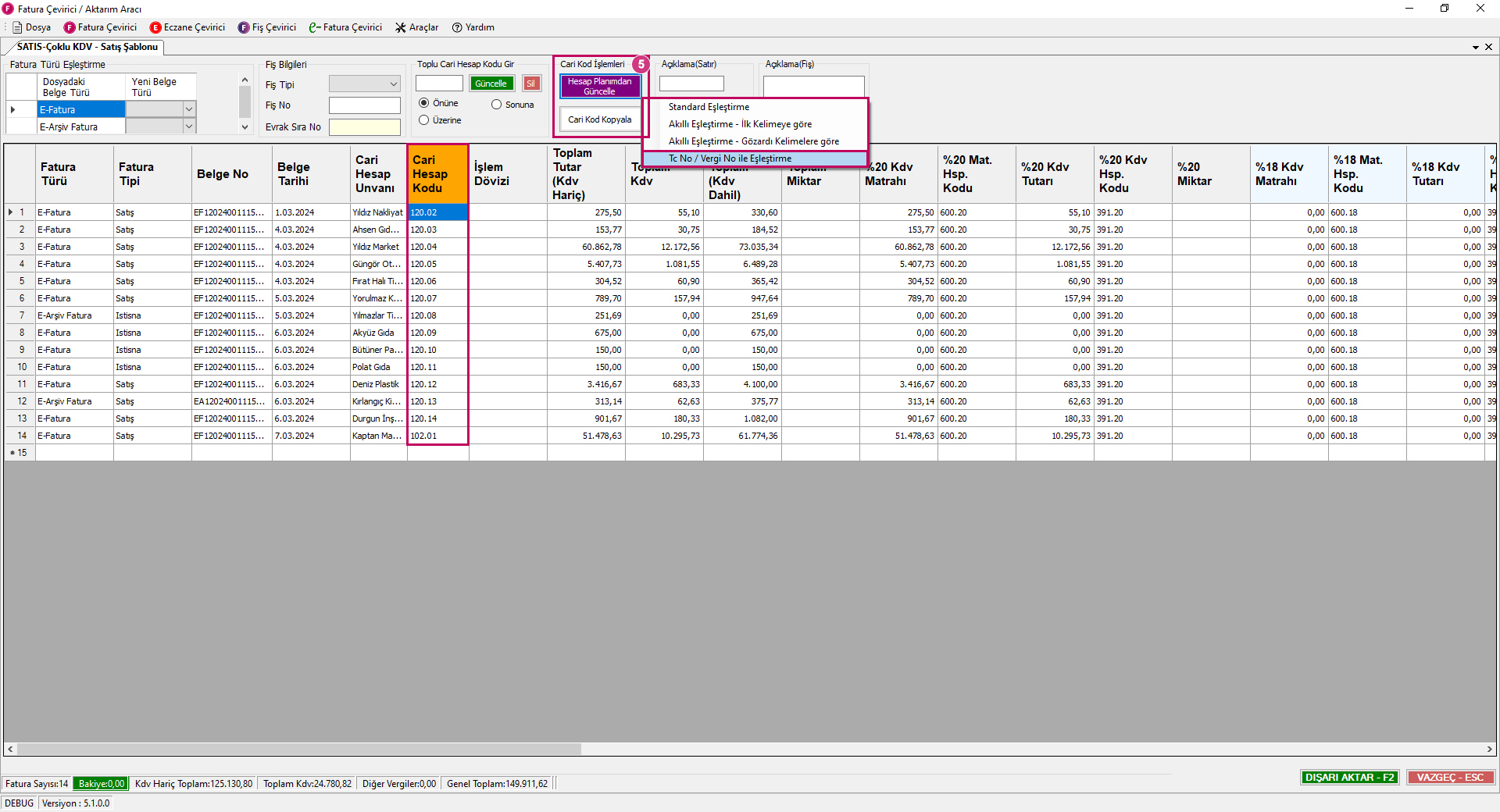Click the Fatura Çevirici pink icon
The width and height of the screenshot is (1500, 812).
pos(70,27)
